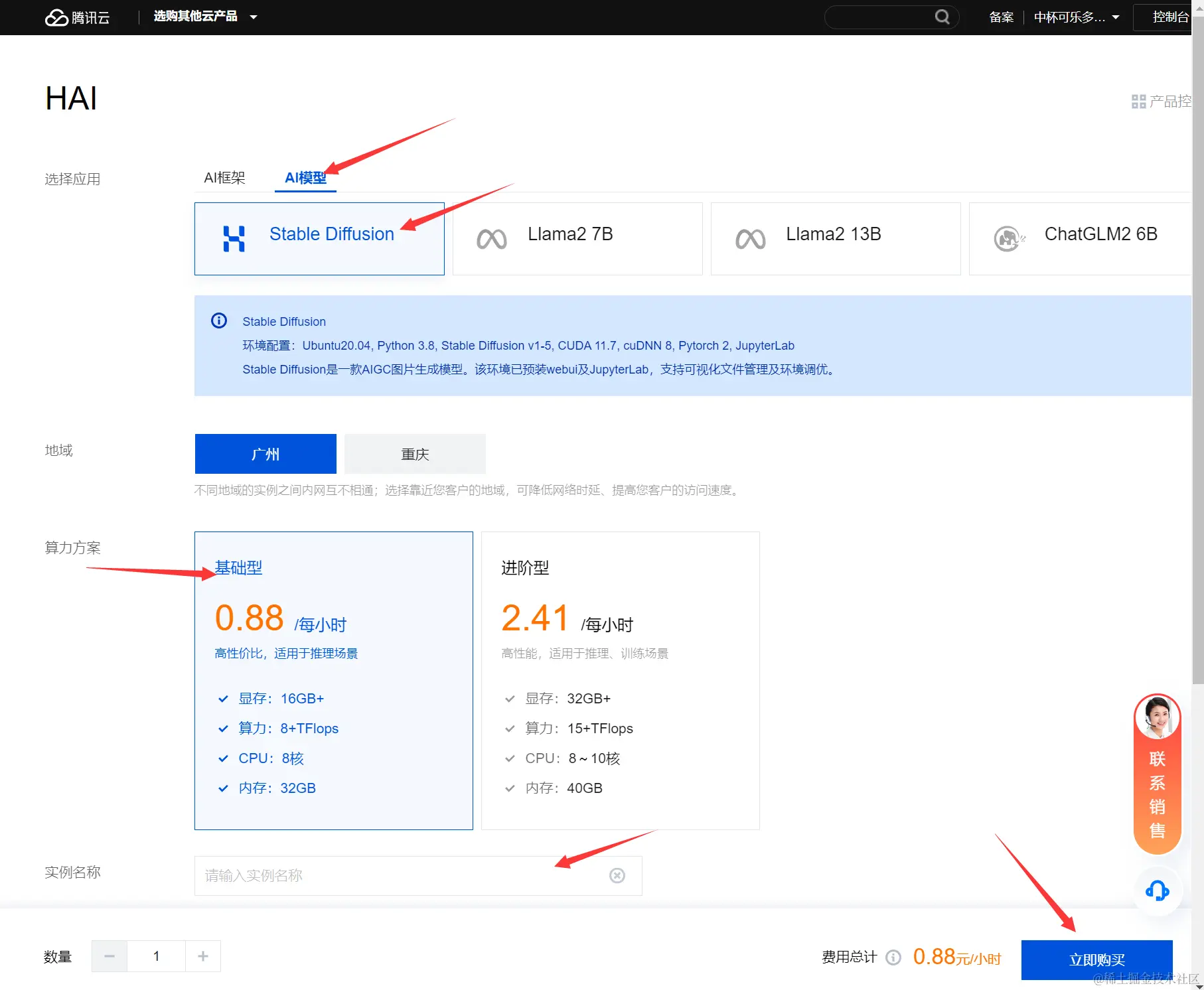Click the 内存: 40GB spec line
This screenshot has width=1204, height=990.
tap(564, 788)
